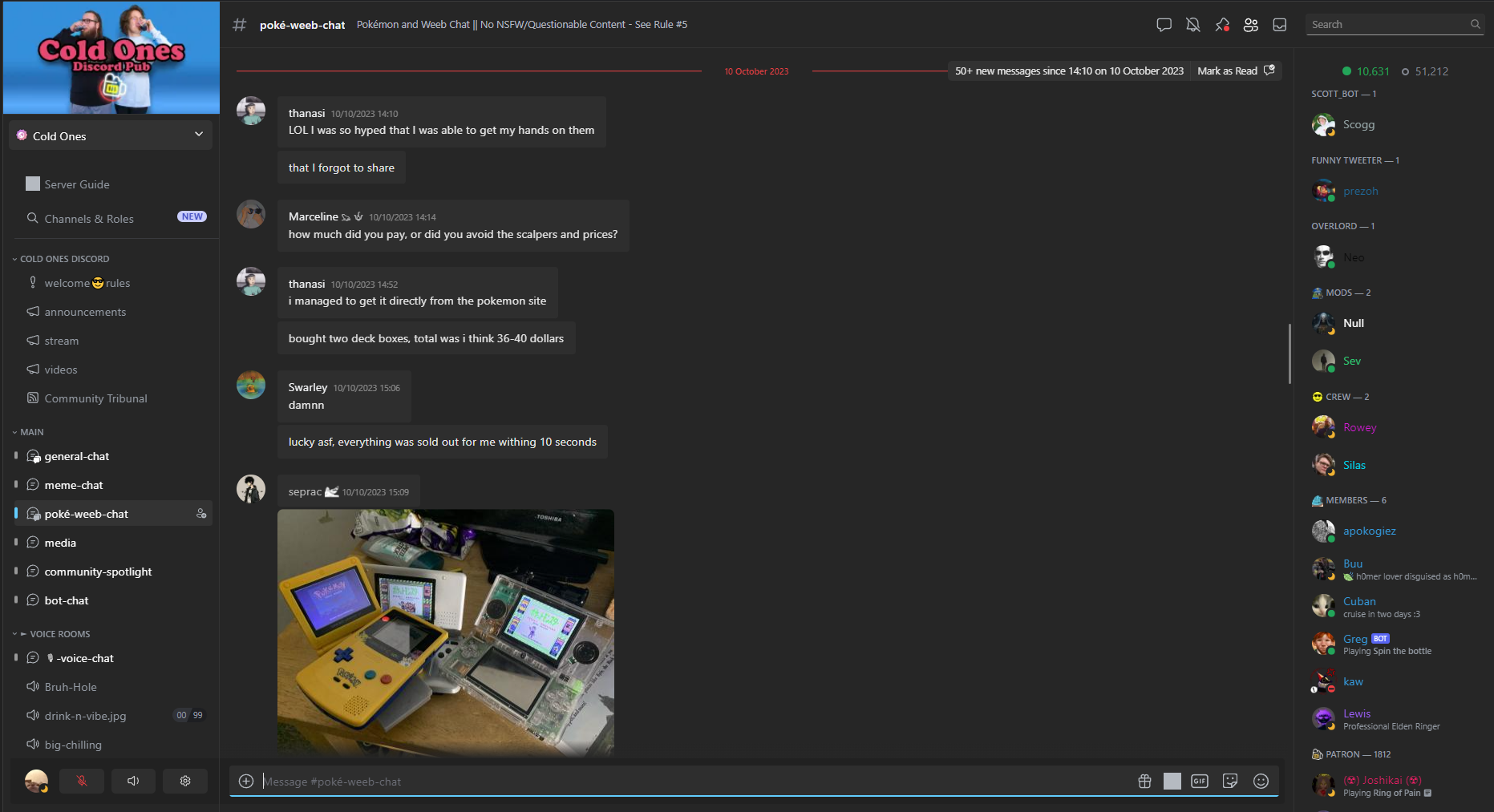Screen dimensions: 1494x812
Task: Click the plus attachment button
Action: click(246, 781)
